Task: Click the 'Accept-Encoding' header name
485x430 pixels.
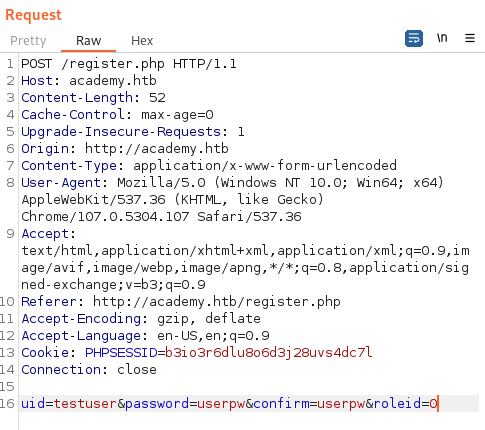Action: (x=81, y=319)
